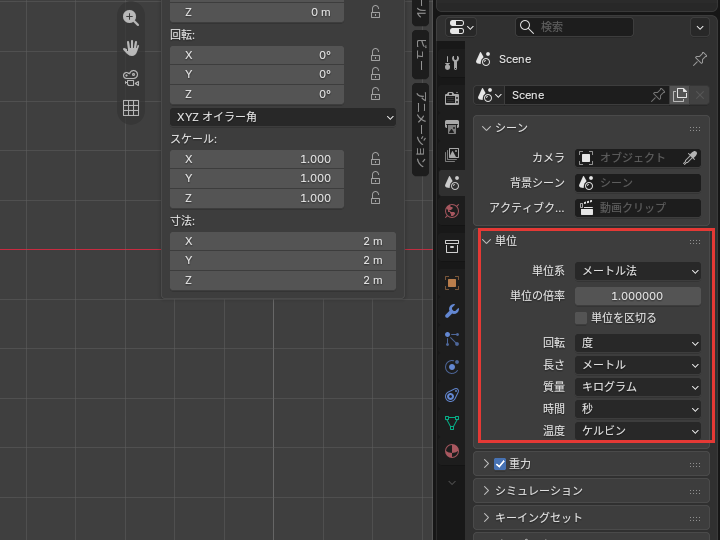The height and width of the screenshot is (540, 720).
Task: Open the View Layer properties tab
Action: tap(452, 155)
